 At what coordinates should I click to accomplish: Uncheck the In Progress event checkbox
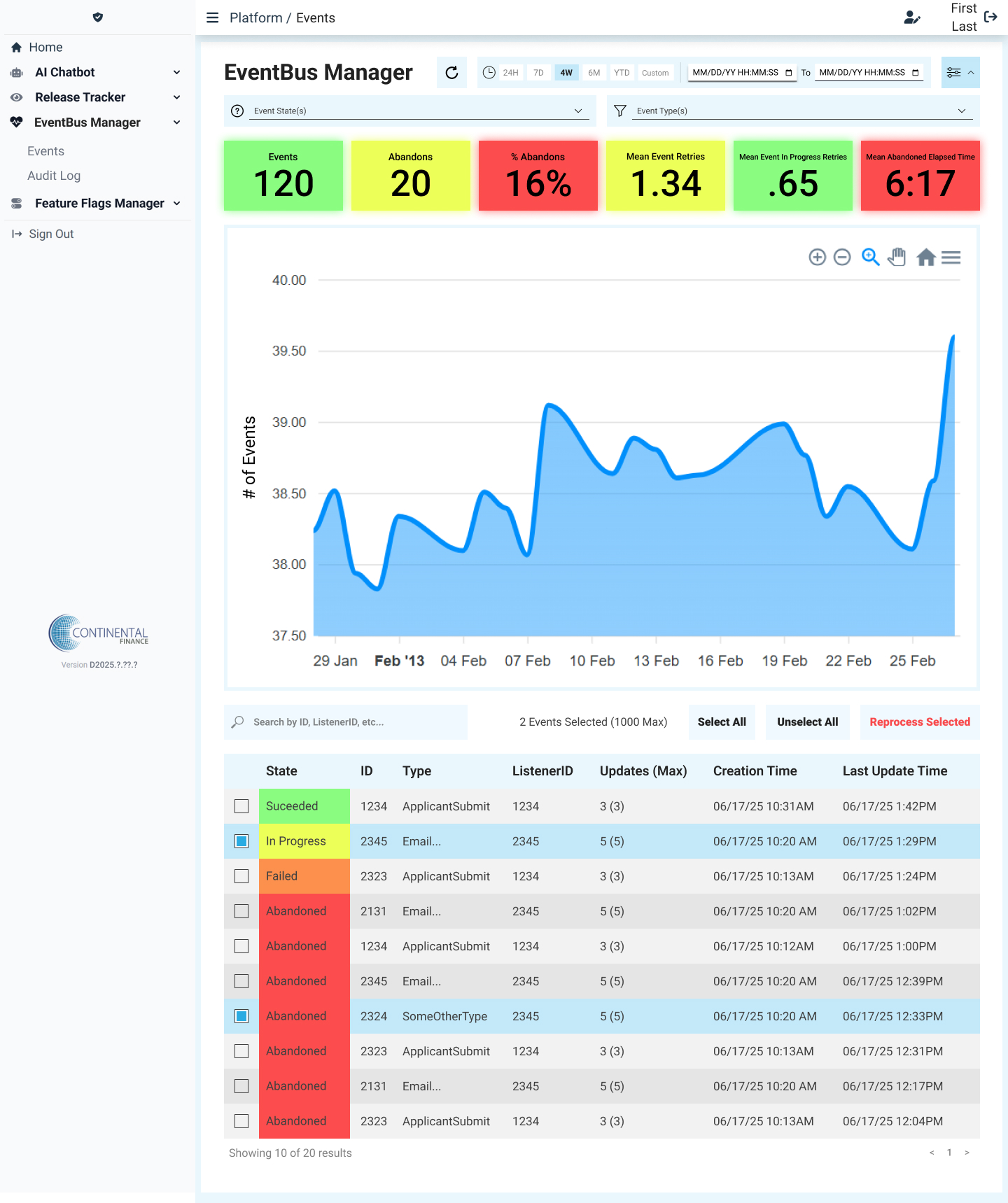click(x=241, y=841)
